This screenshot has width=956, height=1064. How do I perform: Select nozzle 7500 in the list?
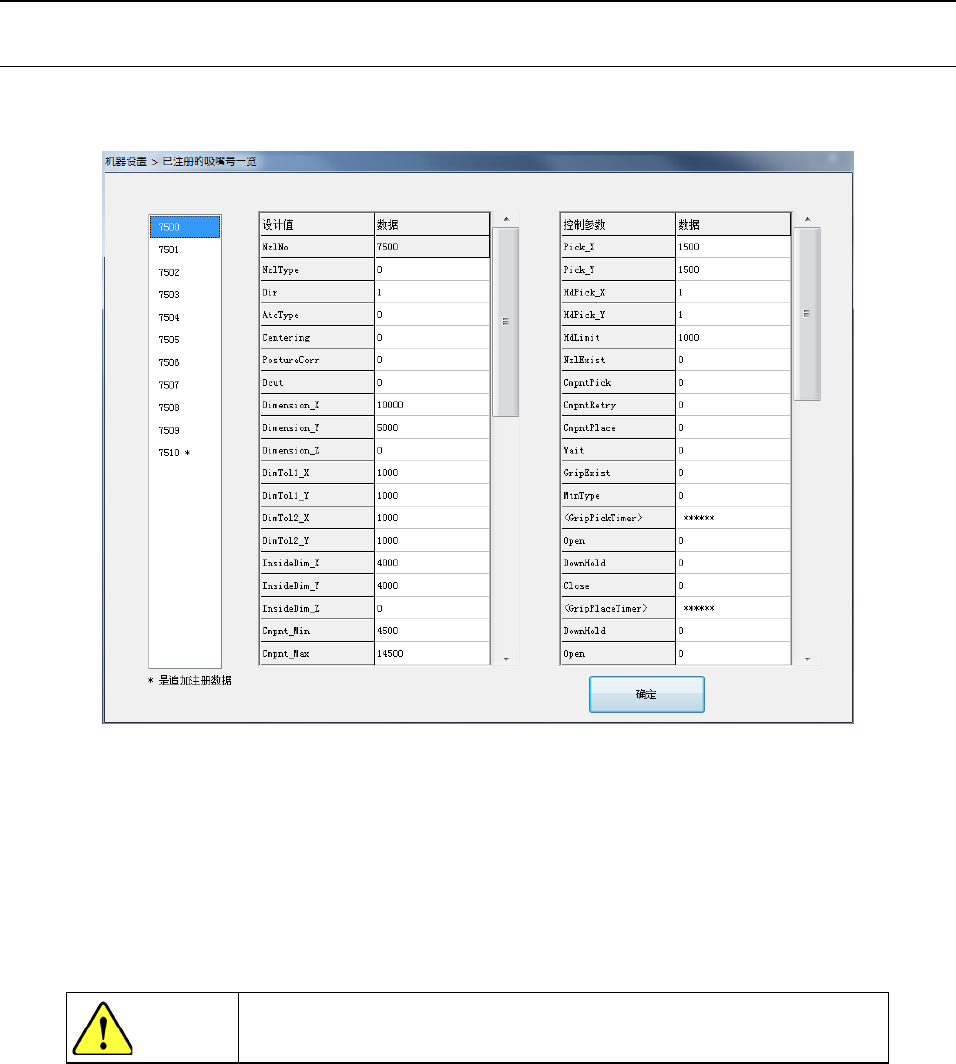185,227
